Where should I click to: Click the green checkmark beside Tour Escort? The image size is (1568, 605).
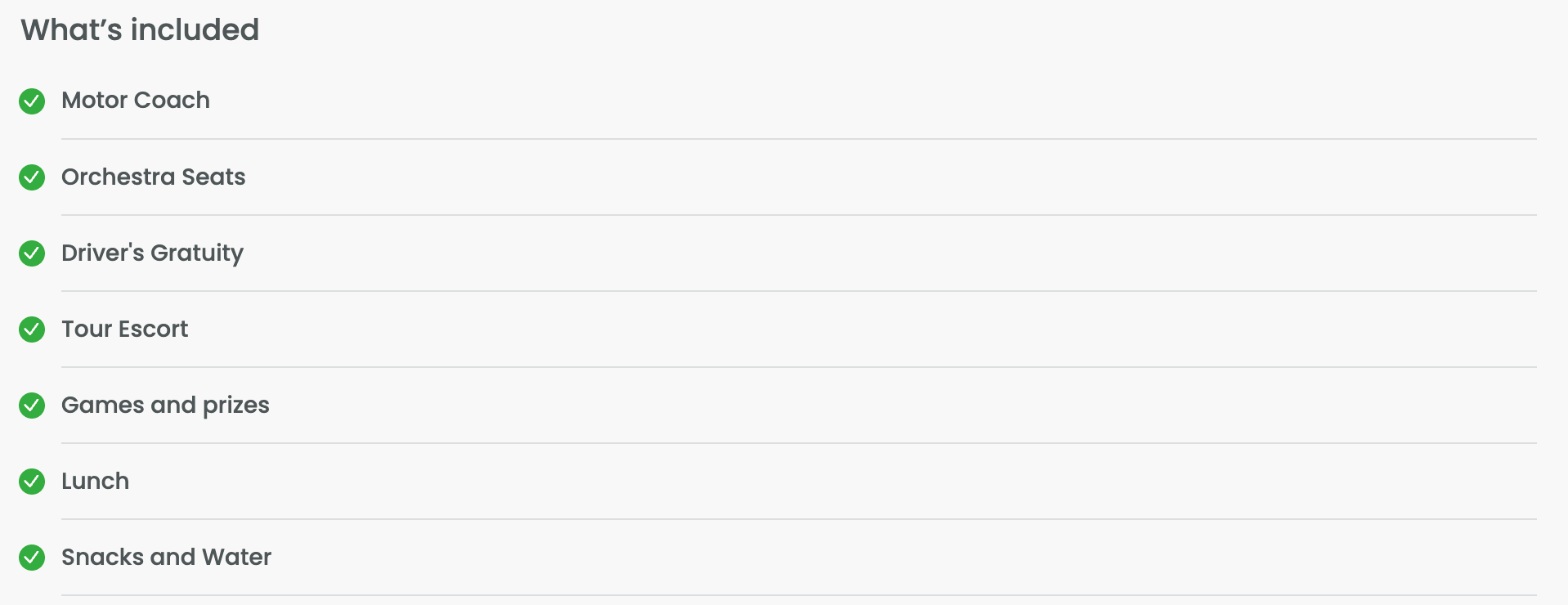coord(32,329)
